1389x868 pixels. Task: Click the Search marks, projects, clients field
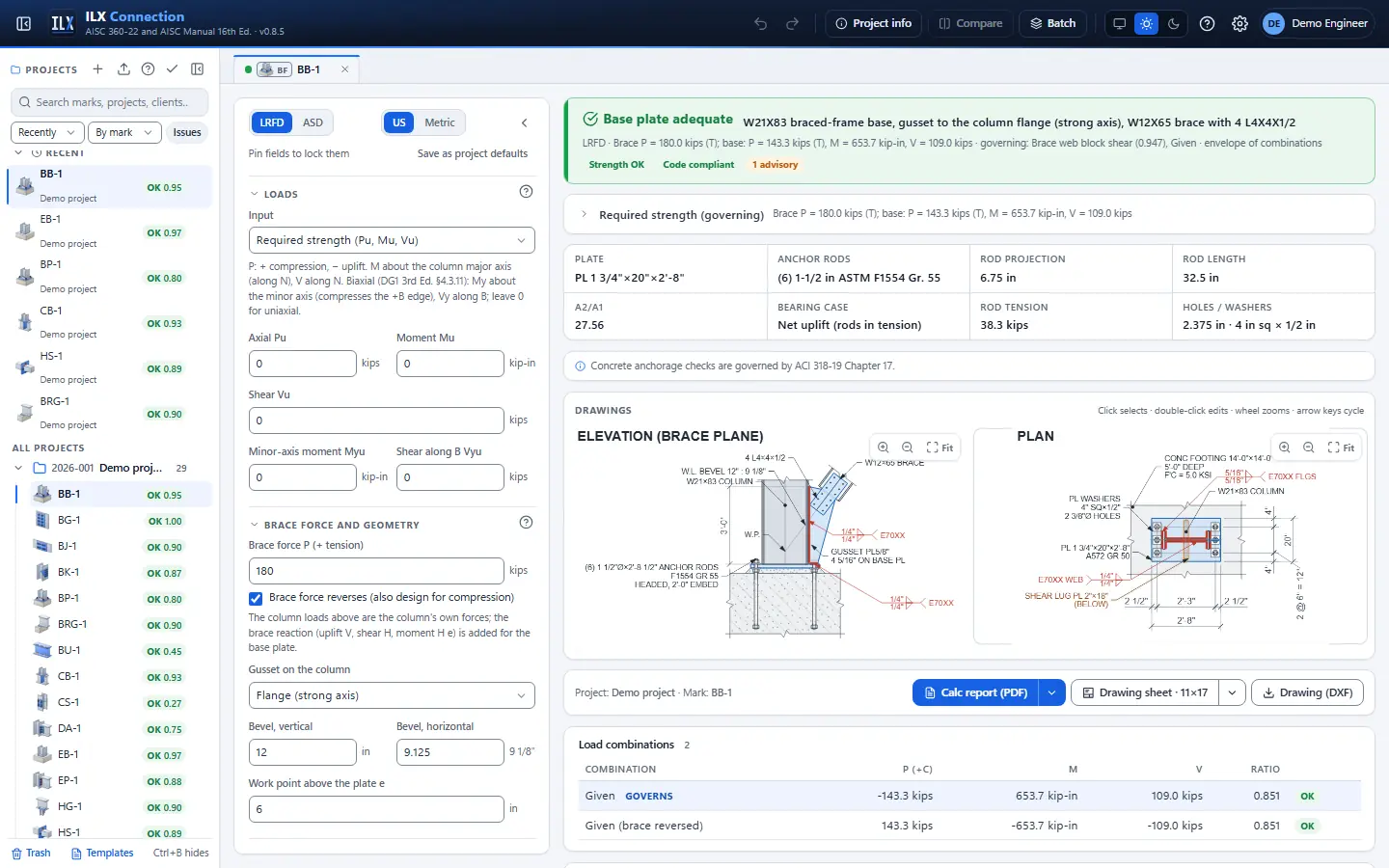coord(110,102)
